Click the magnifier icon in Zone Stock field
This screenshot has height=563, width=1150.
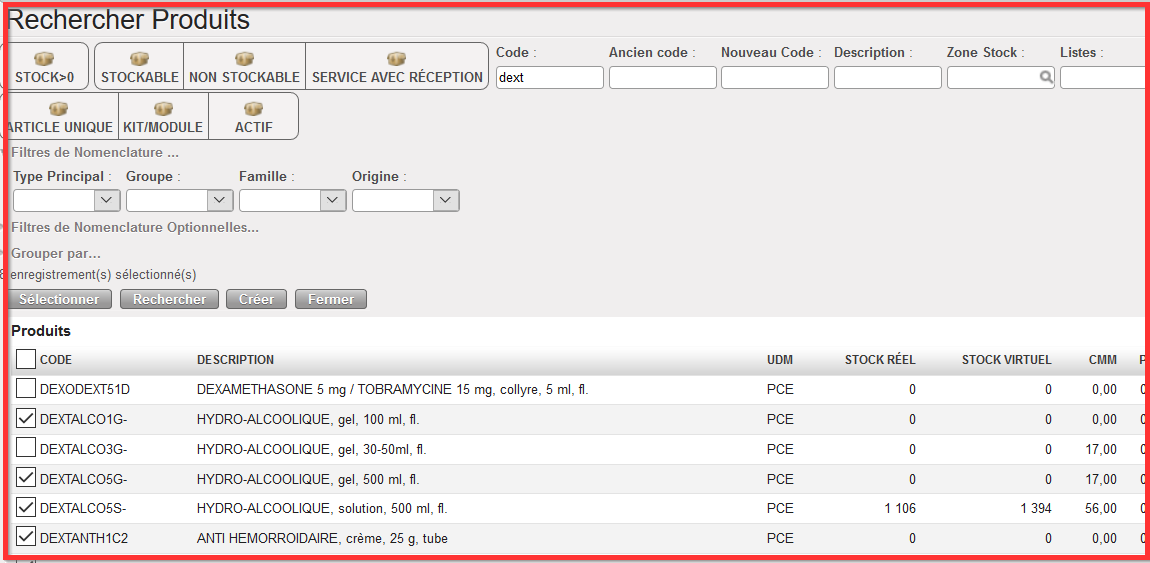(1047, 77)
